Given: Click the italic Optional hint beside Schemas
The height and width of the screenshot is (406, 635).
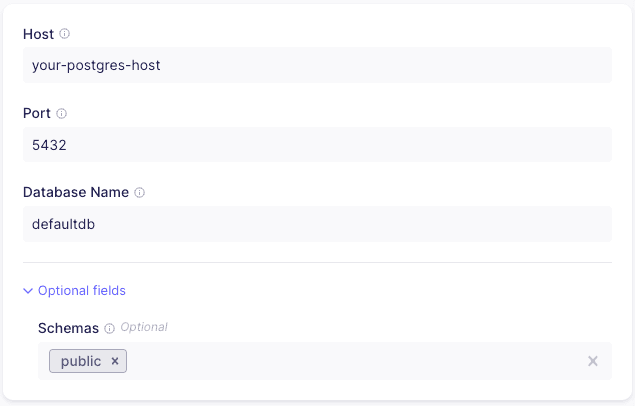Looking at the screenshot, I should pos(144,327).
